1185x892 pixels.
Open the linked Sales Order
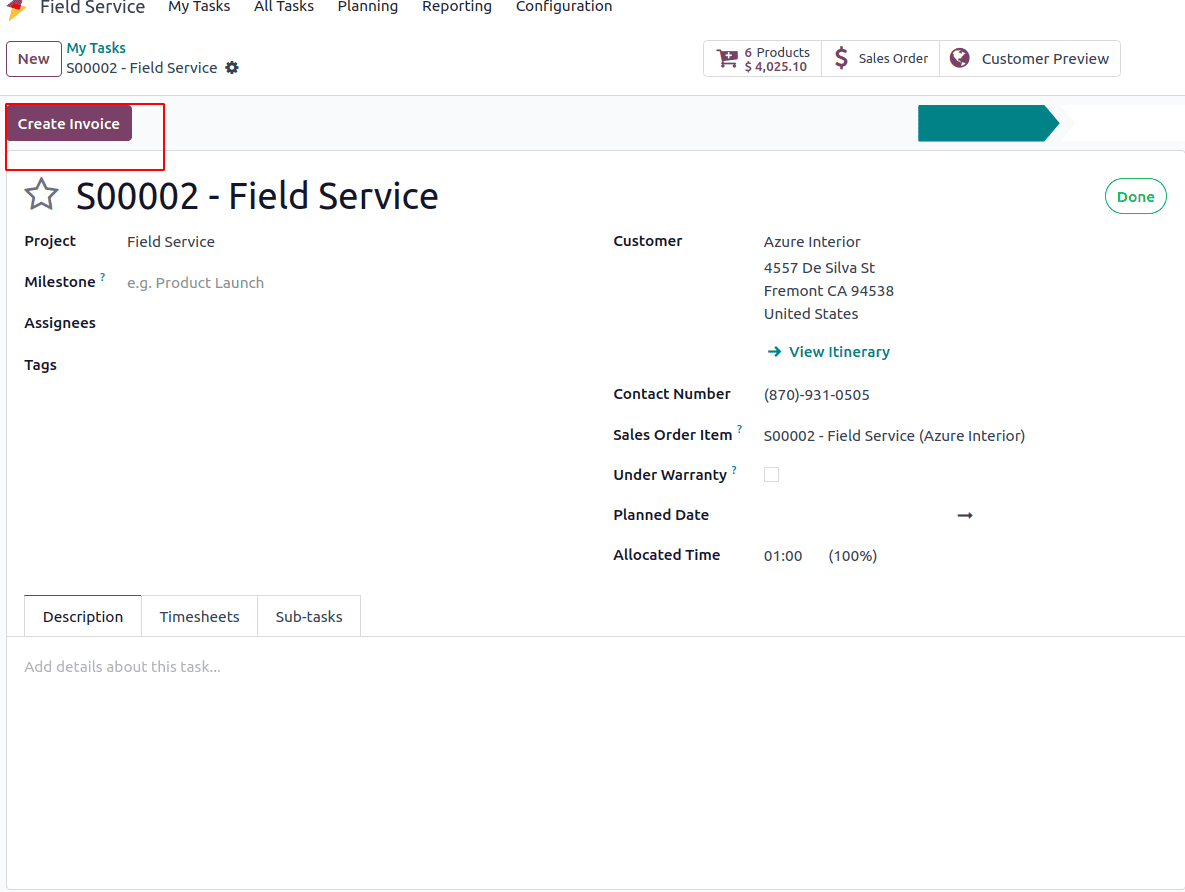(881, 59)
